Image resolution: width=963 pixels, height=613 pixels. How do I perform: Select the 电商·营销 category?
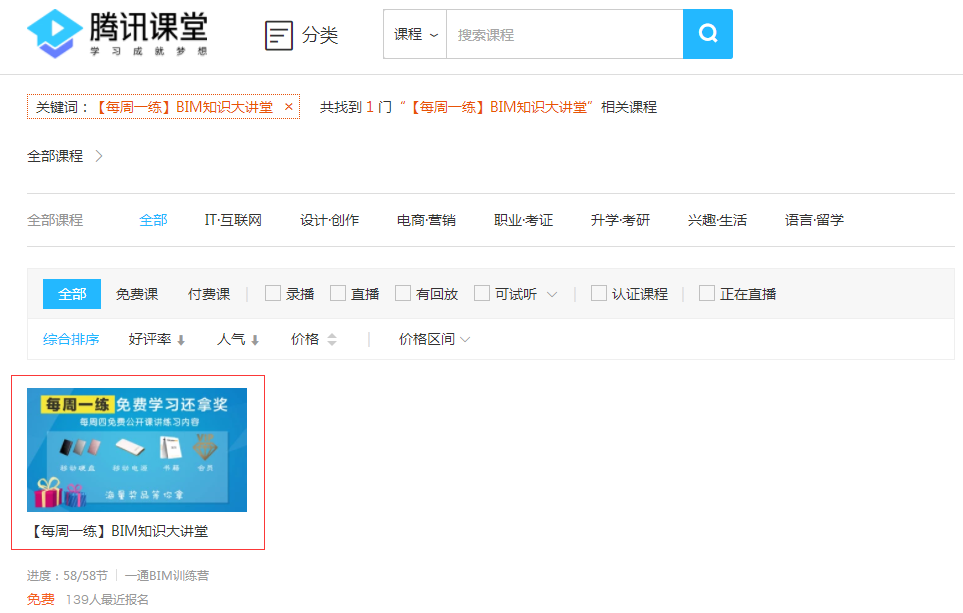pos(426,220)
